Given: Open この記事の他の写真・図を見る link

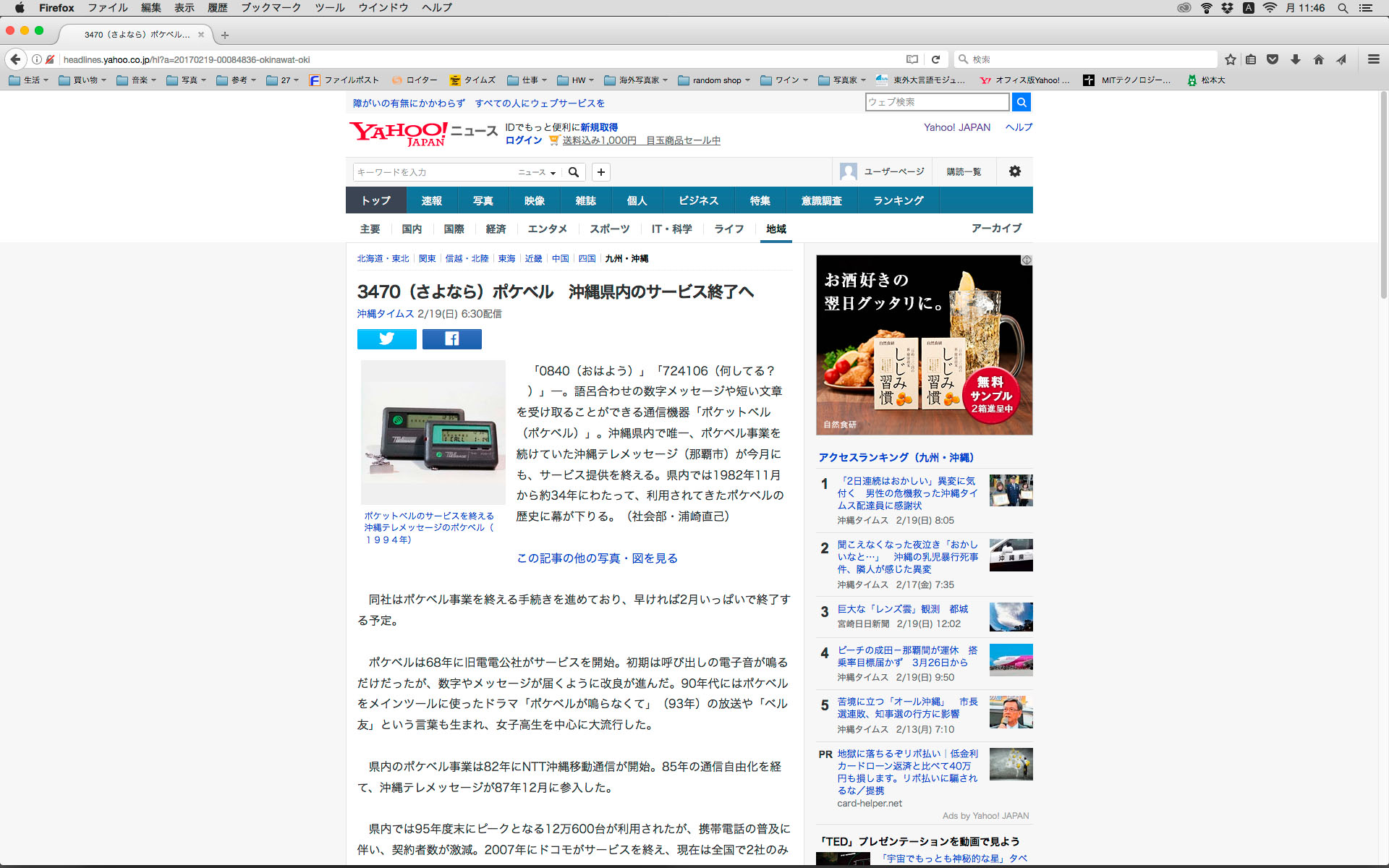Looking at the screenshot, I should point(597,558).
